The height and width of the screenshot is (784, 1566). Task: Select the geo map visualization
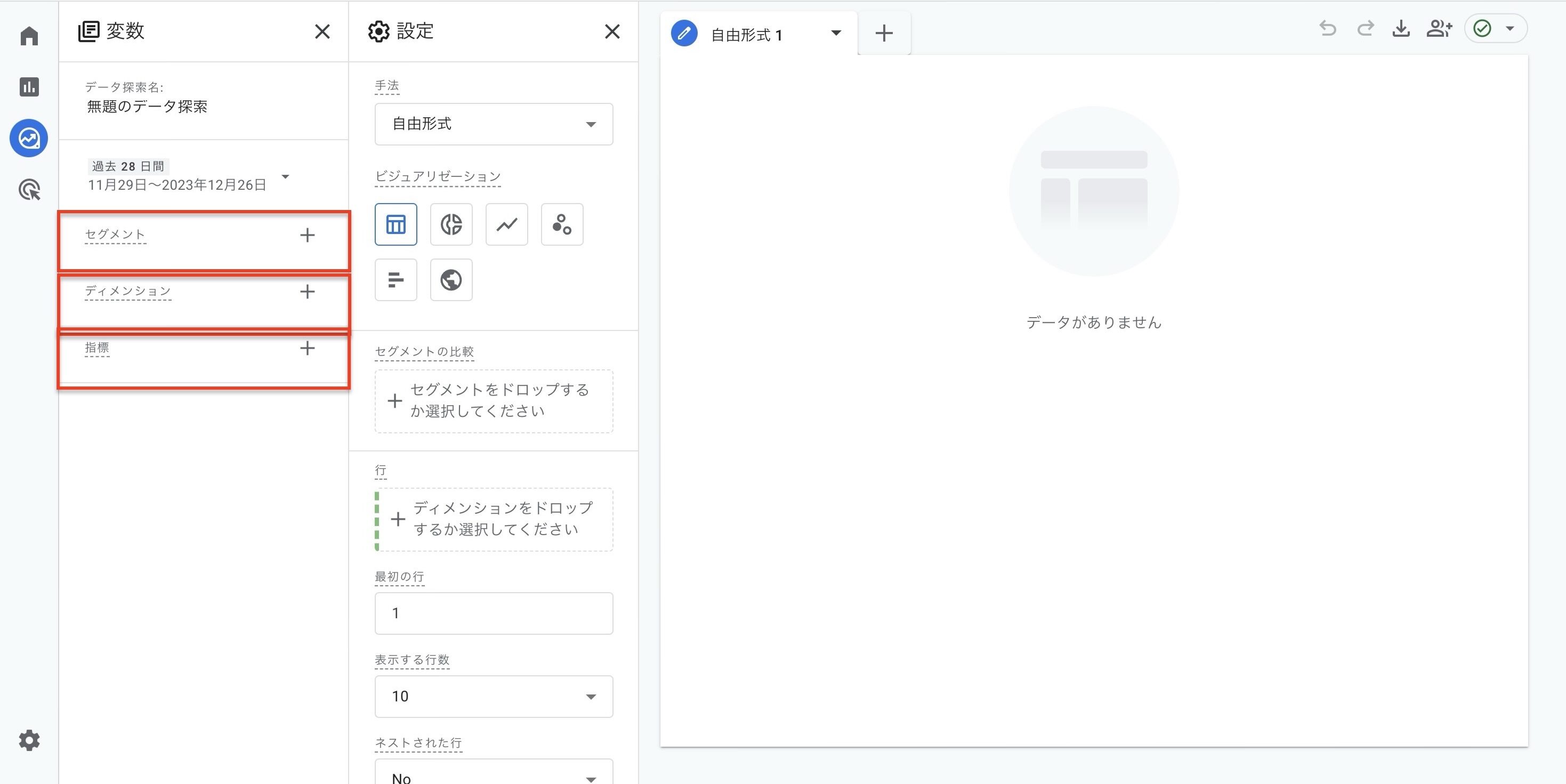451,280
